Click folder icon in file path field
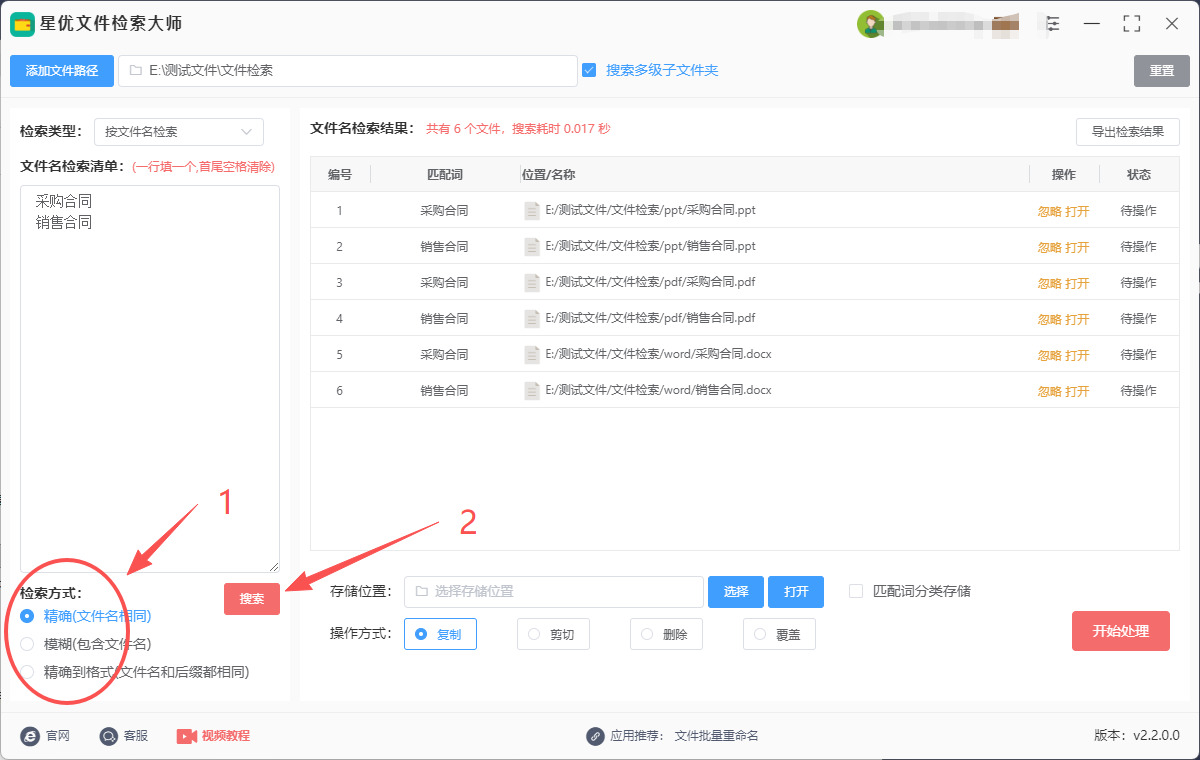This screenshot has height=760, width=1200. pos(135,71)
